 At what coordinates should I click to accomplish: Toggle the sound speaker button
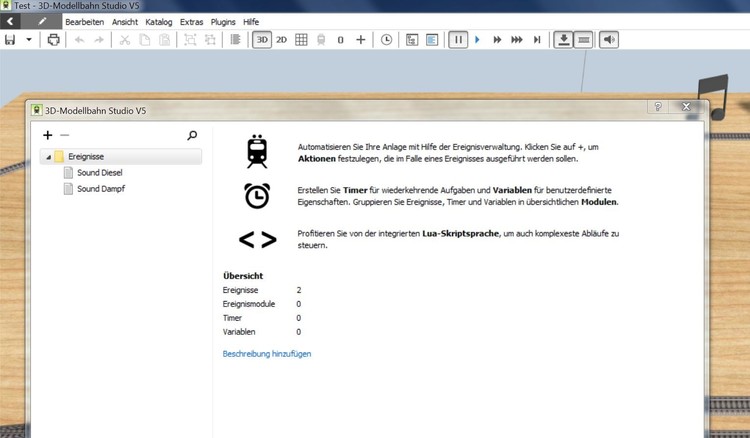click(x=608, y=40)
